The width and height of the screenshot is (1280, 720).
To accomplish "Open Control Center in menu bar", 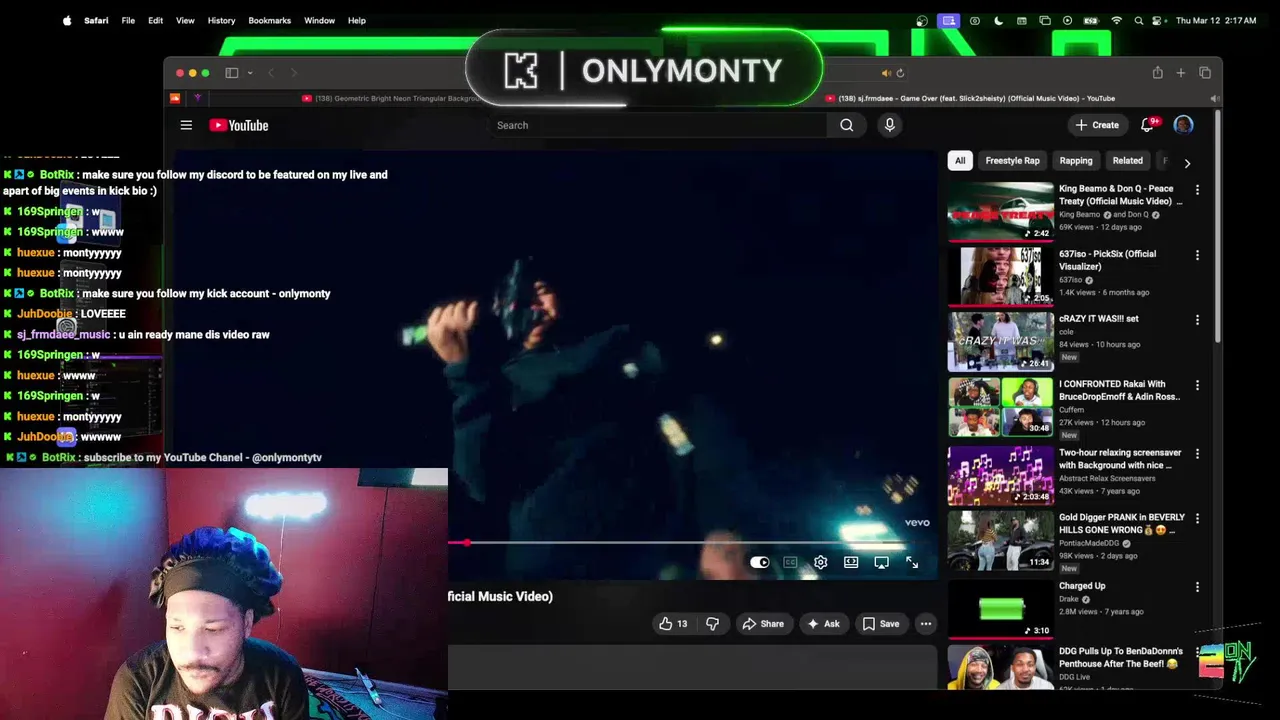I will point(1158,20).
